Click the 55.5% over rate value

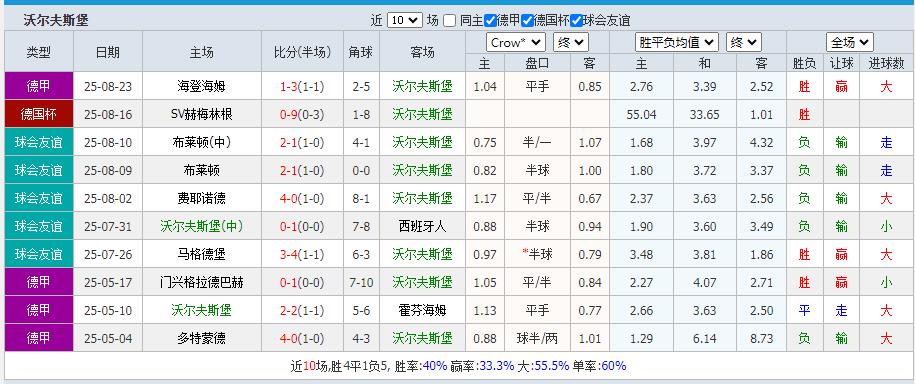pyautogui.click(x=551, y=366)
